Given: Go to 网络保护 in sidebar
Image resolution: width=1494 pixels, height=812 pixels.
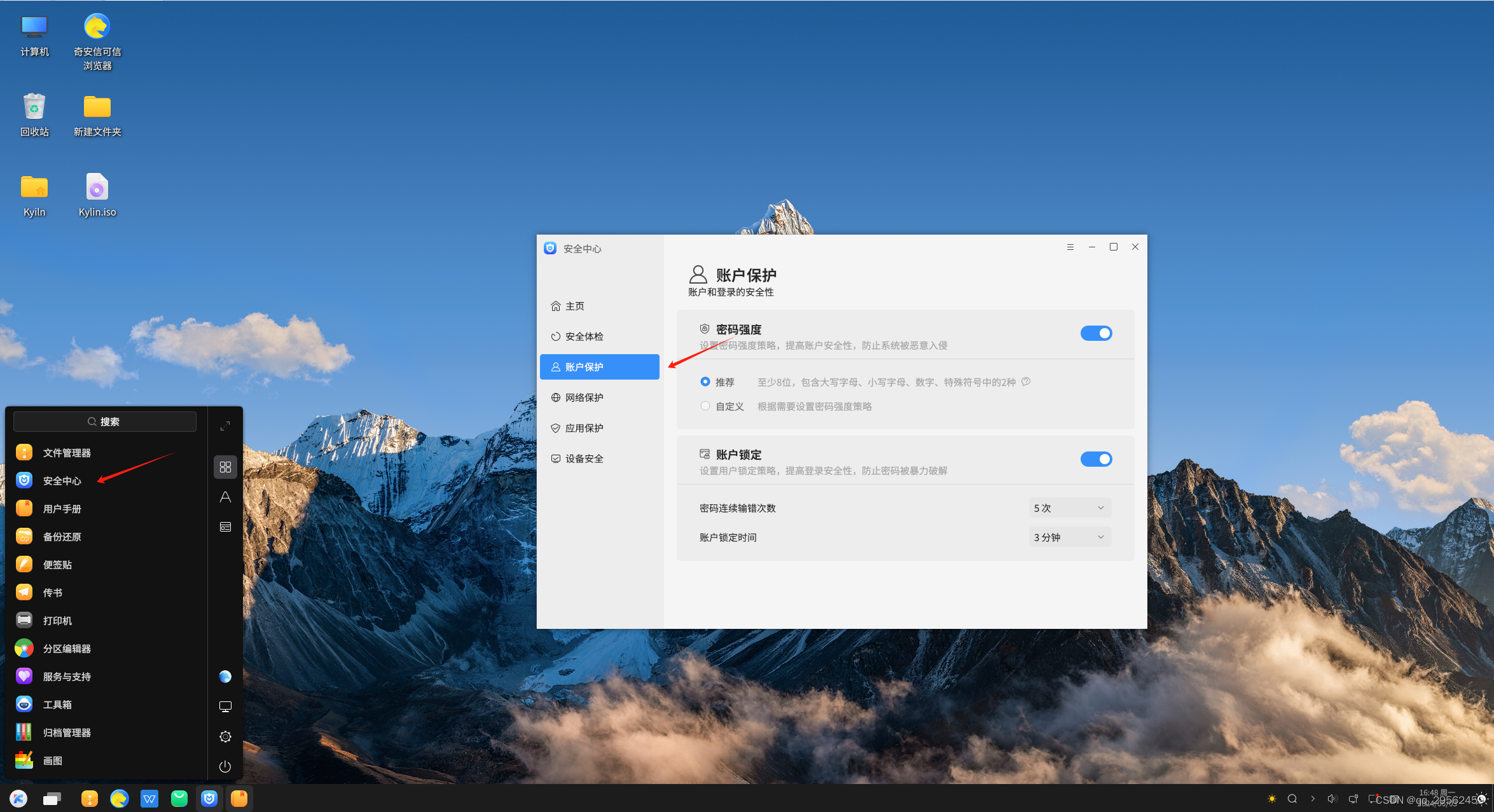Looking at the screenshot, I should coord(584,397).
